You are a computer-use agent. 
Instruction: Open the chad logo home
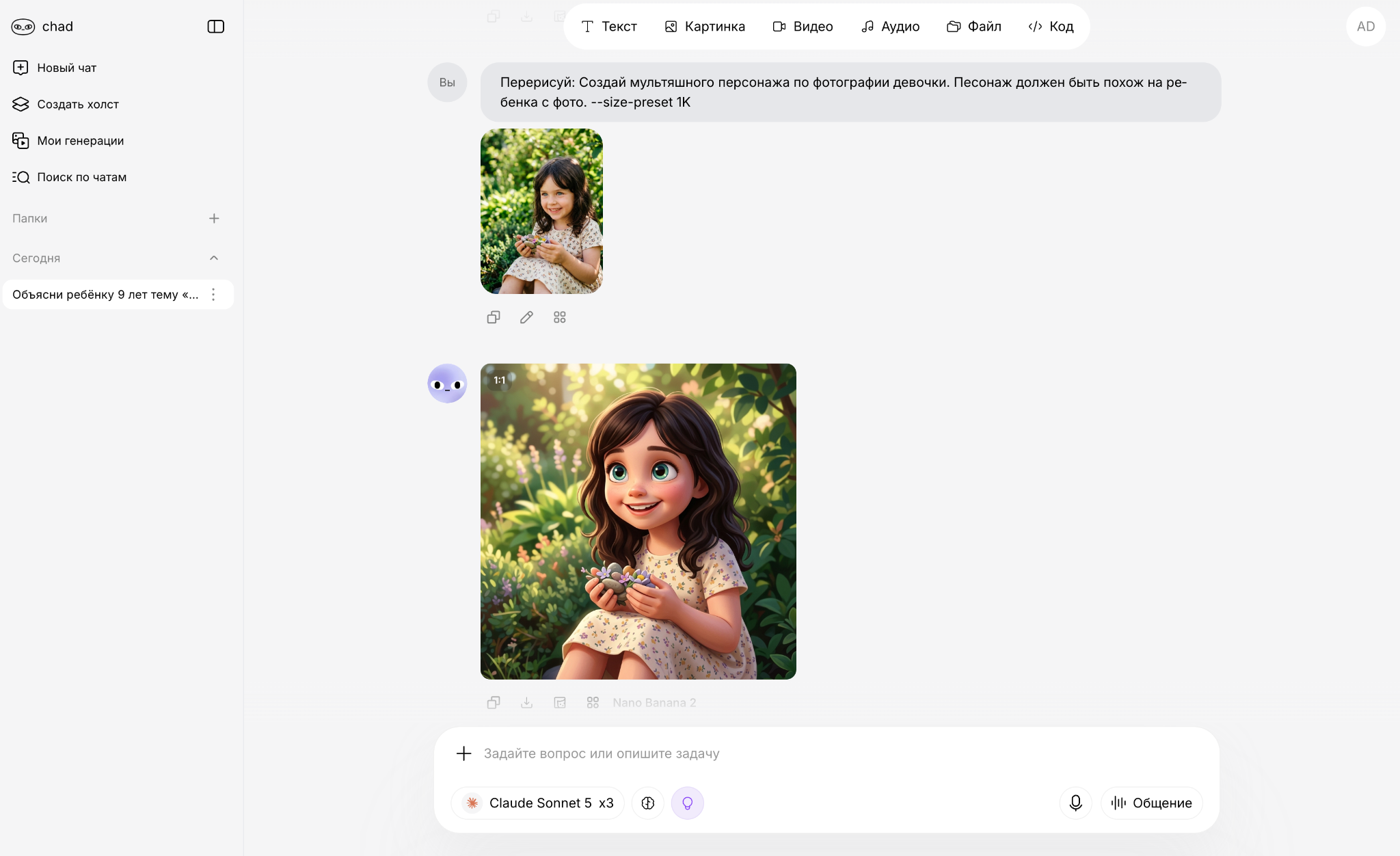(x=42, y=27)
